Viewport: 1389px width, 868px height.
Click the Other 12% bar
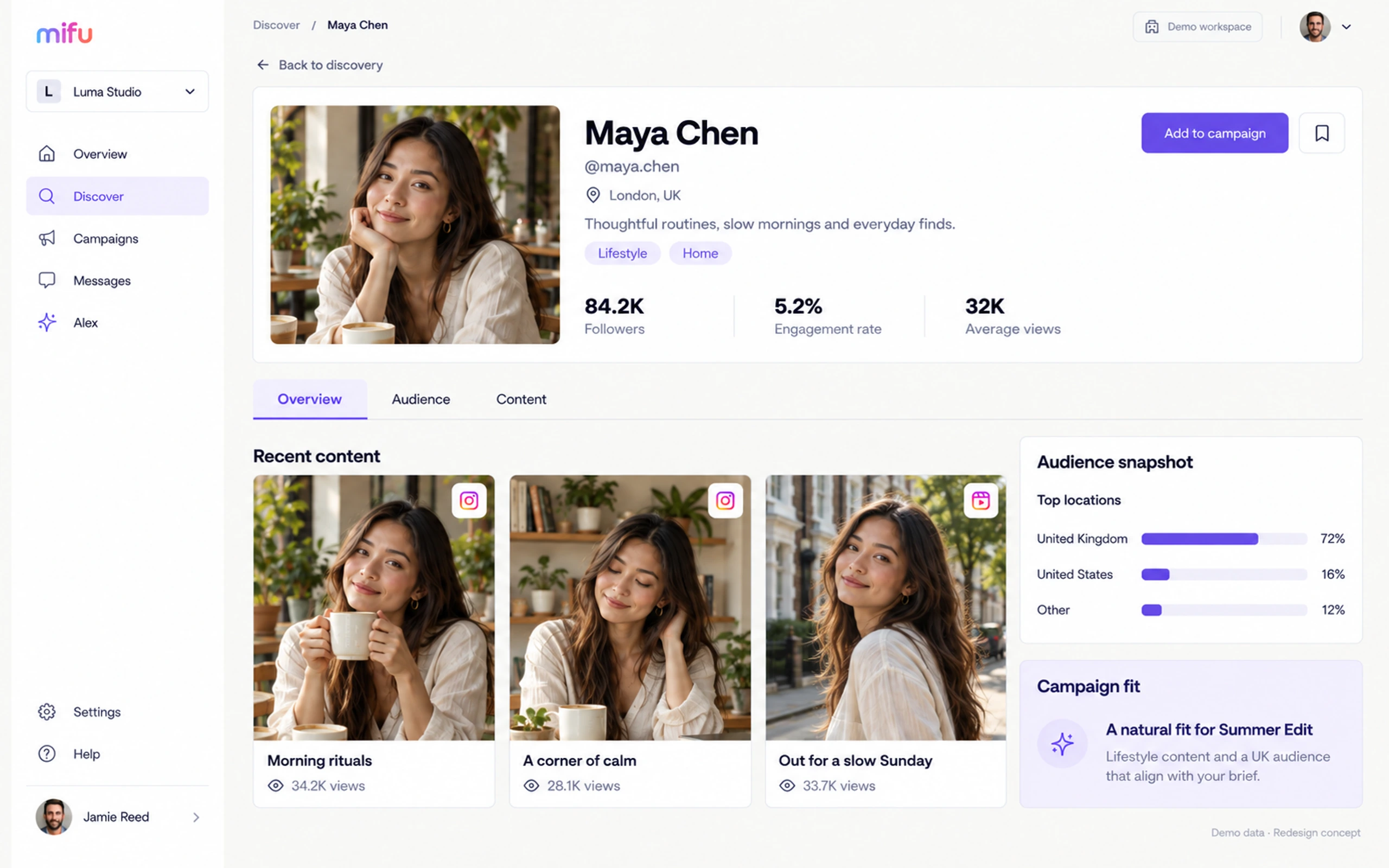click(1224, 610)
